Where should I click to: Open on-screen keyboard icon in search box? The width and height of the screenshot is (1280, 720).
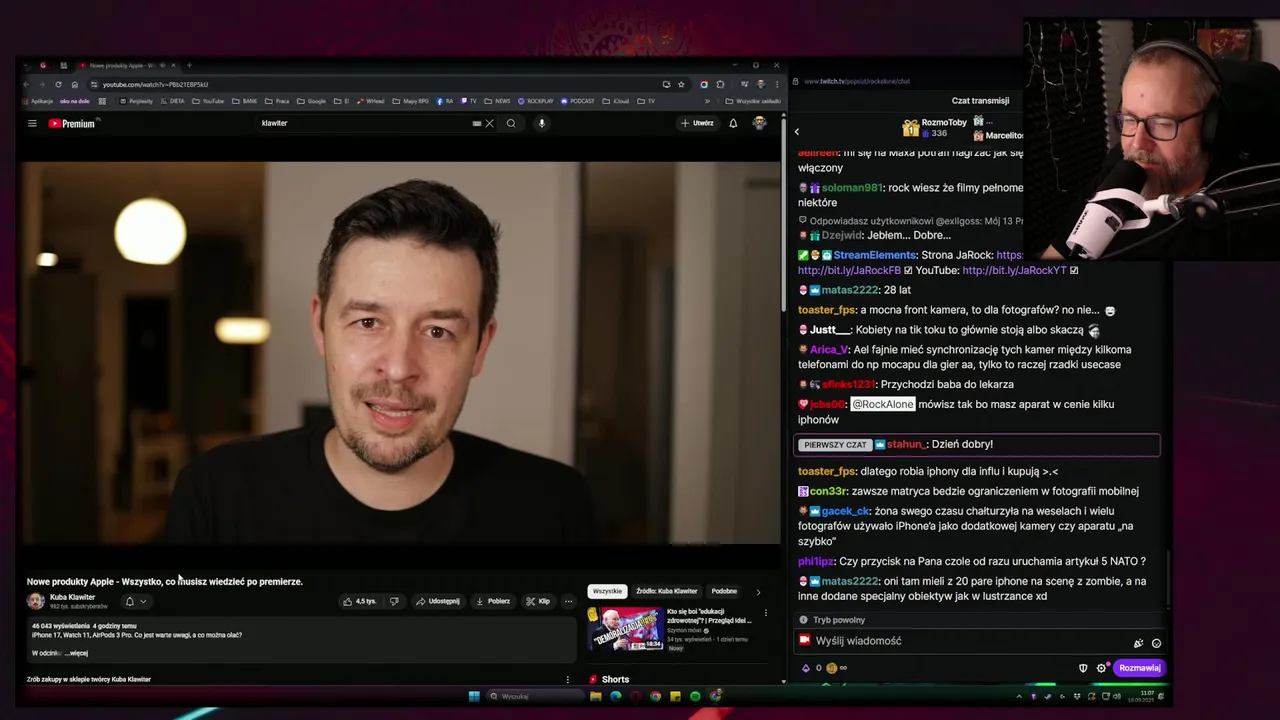pos(477,124)
